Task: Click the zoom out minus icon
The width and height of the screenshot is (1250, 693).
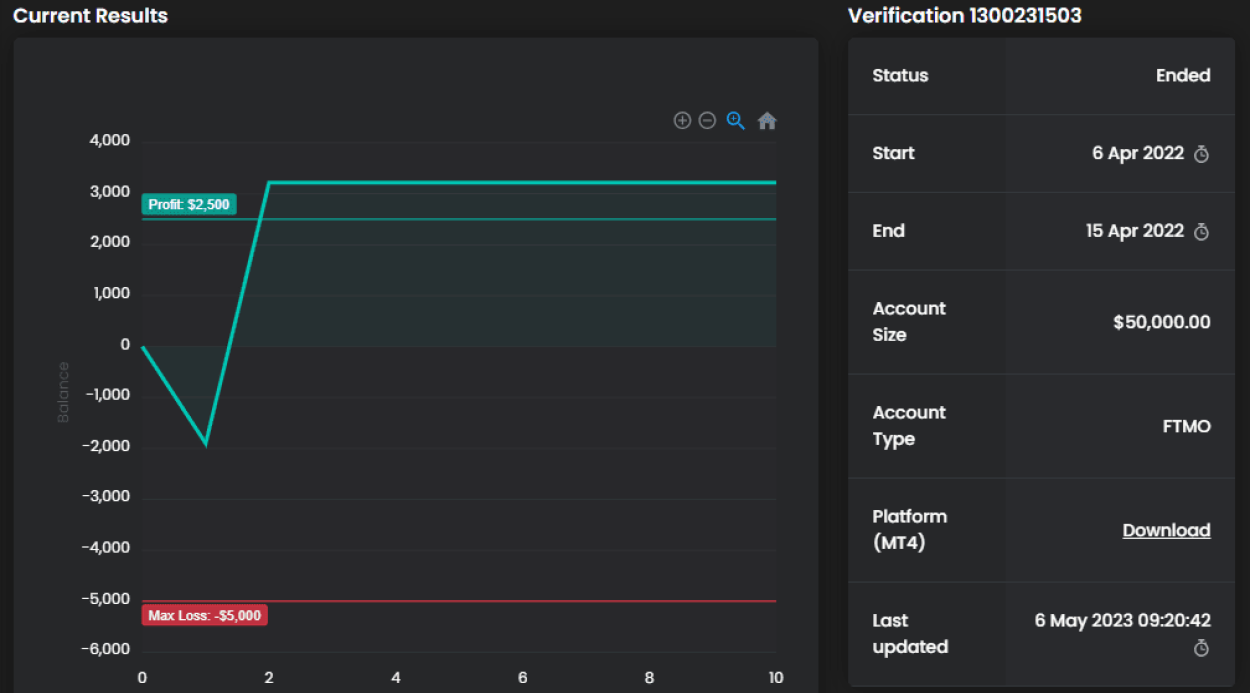Action: (x=707, y=121)
